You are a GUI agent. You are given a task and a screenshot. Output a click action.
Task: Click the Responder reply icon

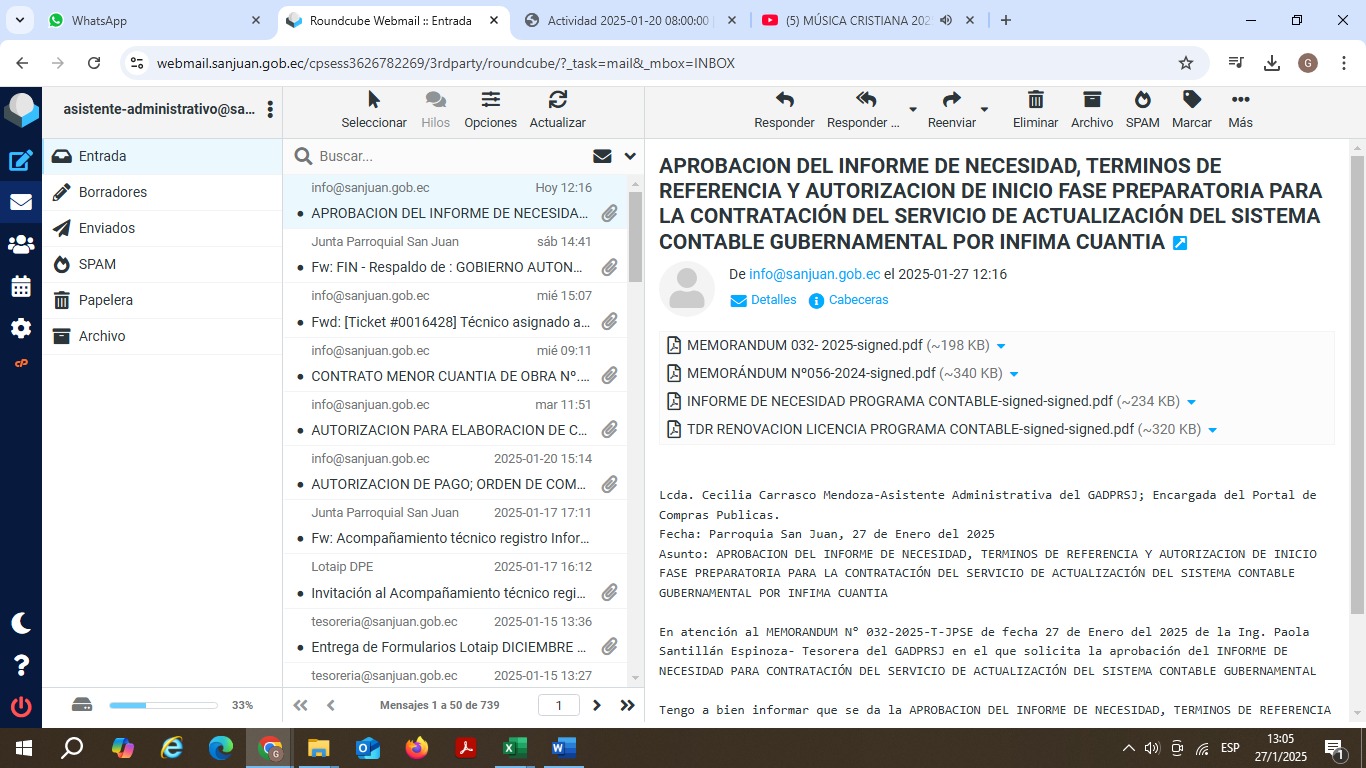pyautogui.click(x=784, y=100)
